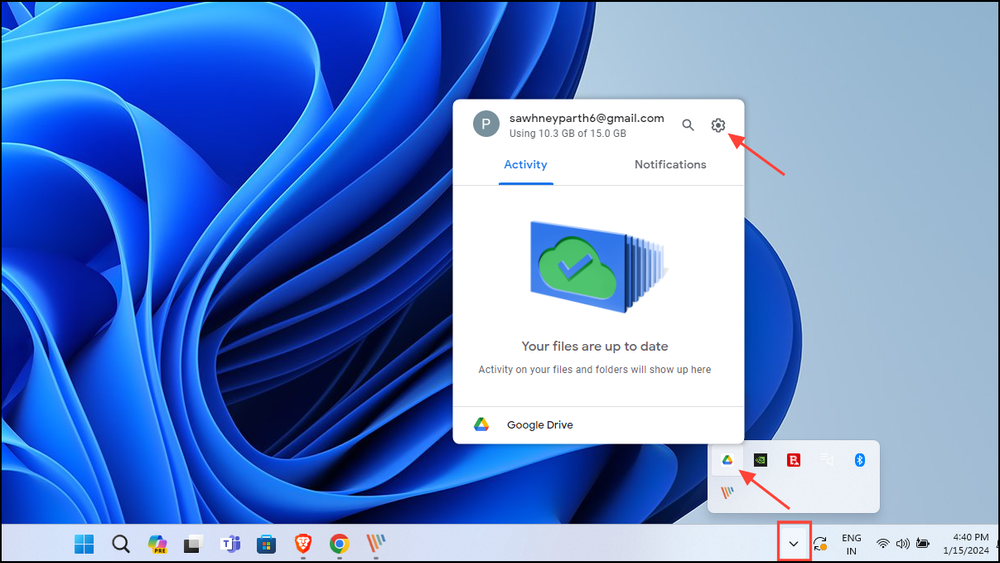
Task: Collapse the hidden icons chevron
Action: 793,544
